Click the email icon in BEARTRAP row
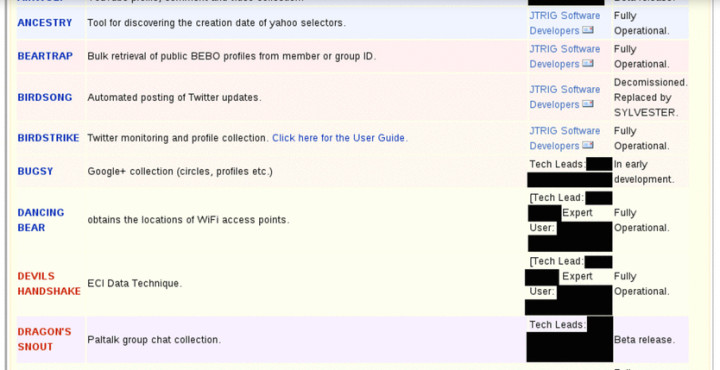720x370 pixels. [588, 63]
